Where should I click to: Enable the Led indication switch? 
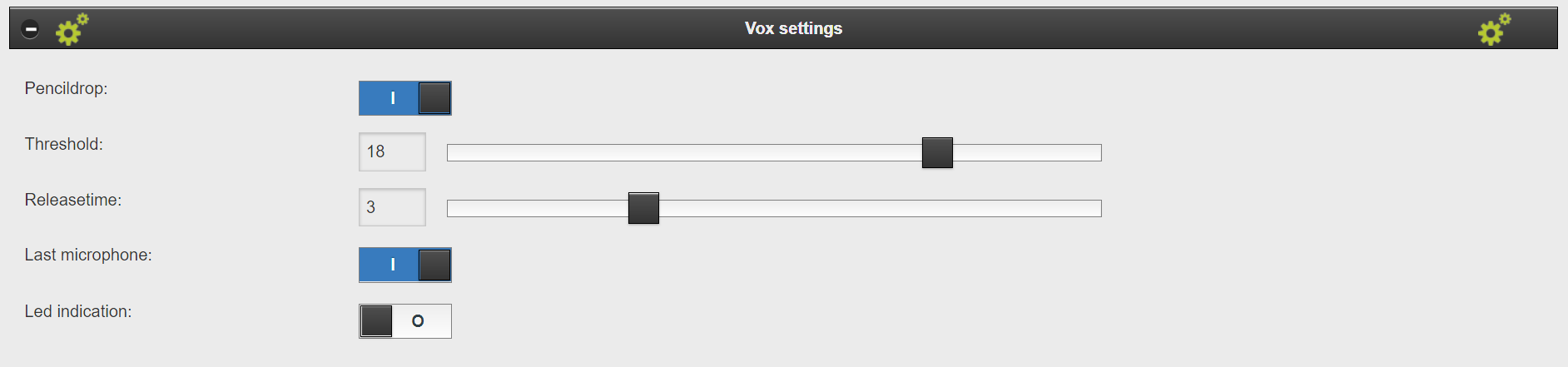[x=405, y=321]
